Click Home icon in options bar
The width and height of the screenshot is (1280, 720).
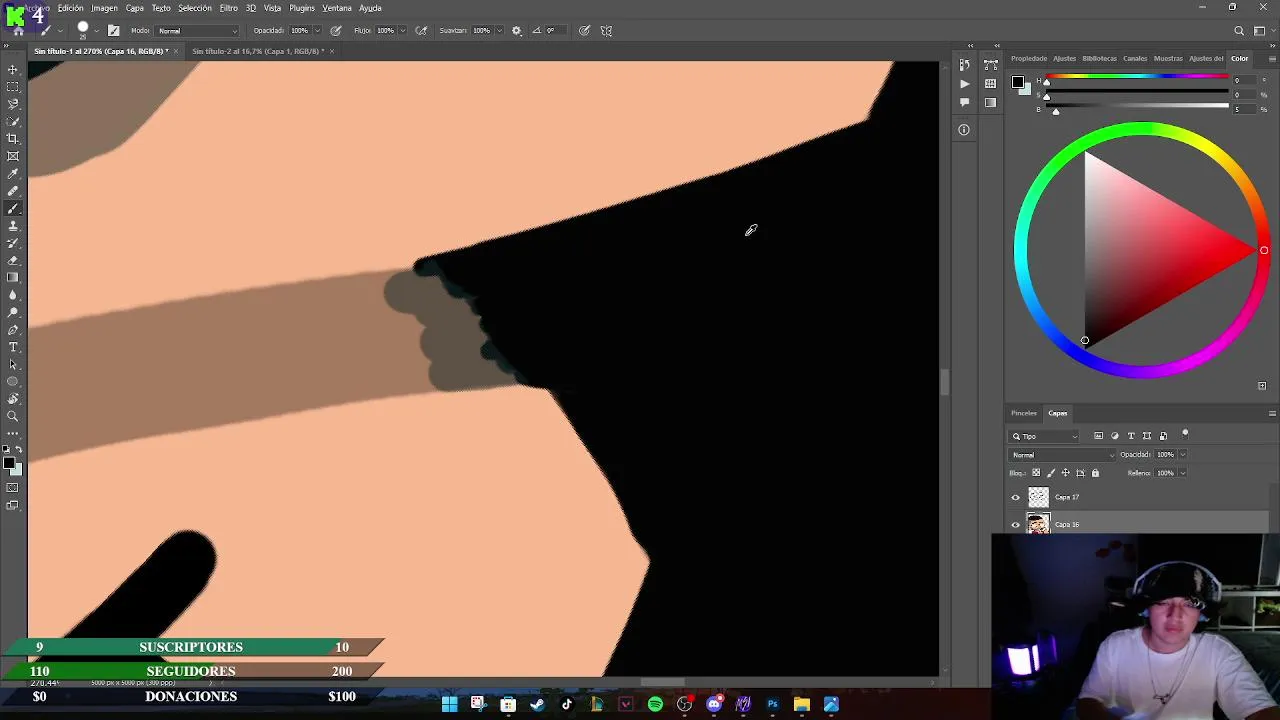point(18,31)
